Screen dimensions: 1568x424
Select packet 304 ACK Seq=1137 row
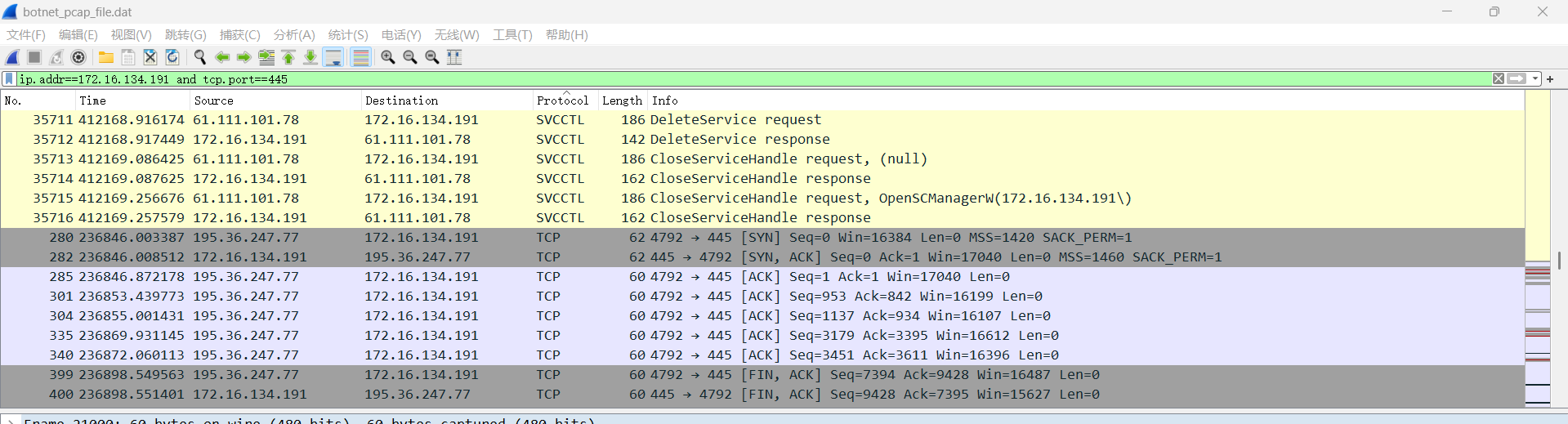pyautogui.click(x=762, y=316)
